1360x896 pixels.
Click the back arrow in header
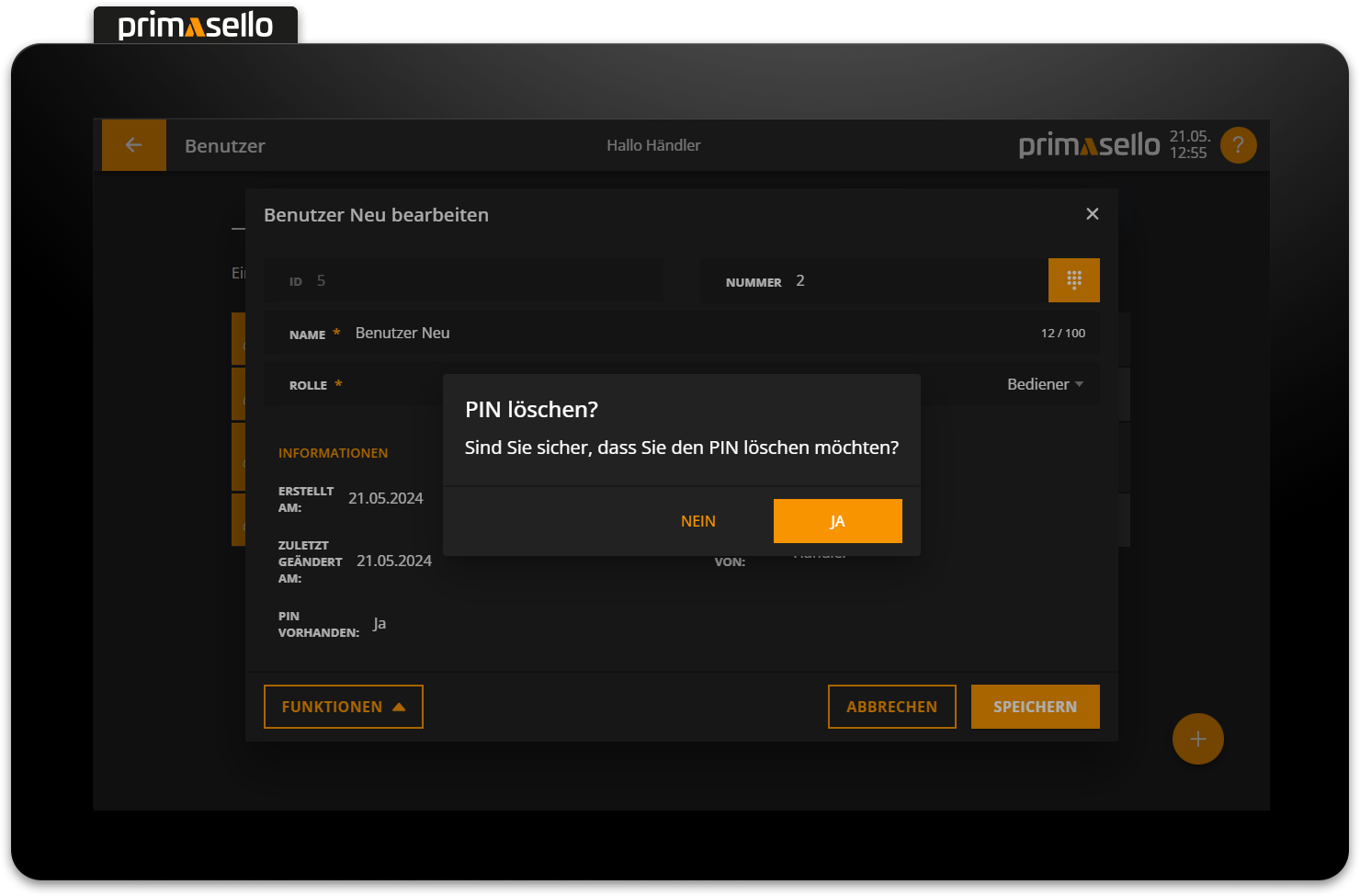click(x=133, y=145)
